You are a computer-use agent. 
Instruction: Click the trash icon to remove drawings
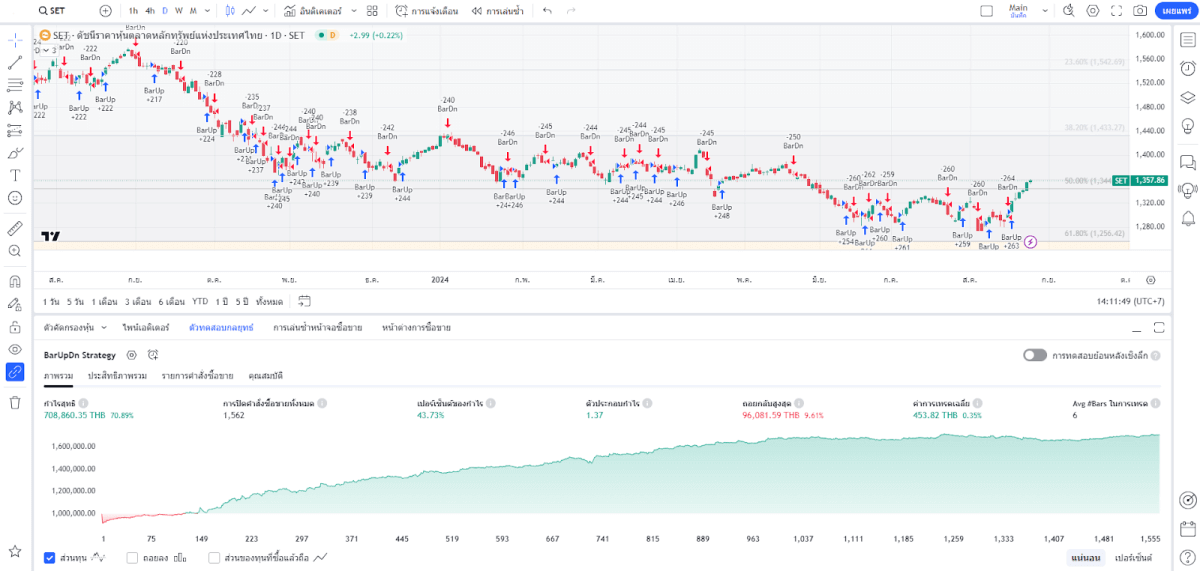point(15,402)
